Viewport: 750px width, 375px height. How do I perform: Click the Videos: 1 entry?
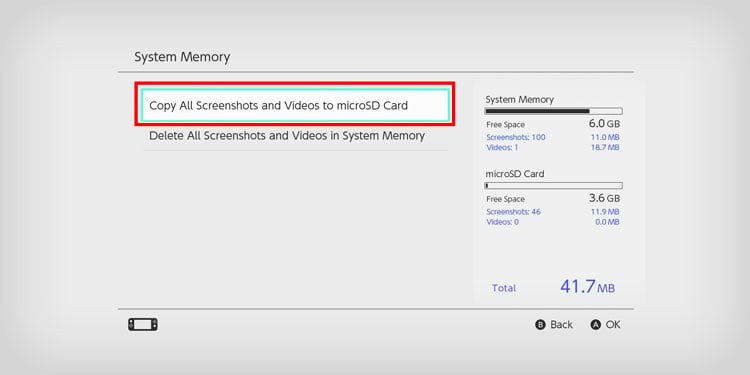[502, 148]
